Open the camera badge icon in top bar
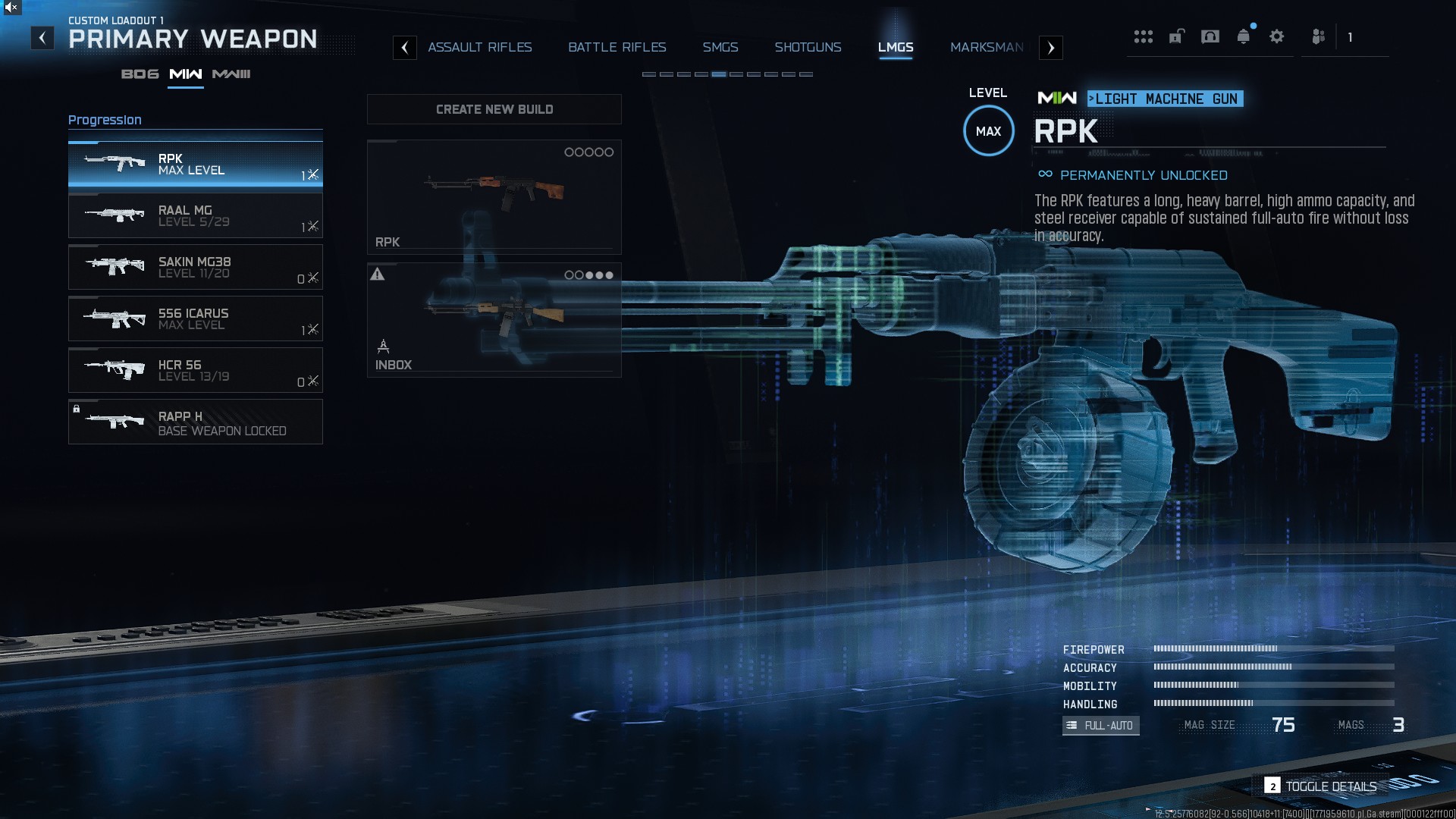This screenshot has width=1456, height=819. coord(1210,36)
